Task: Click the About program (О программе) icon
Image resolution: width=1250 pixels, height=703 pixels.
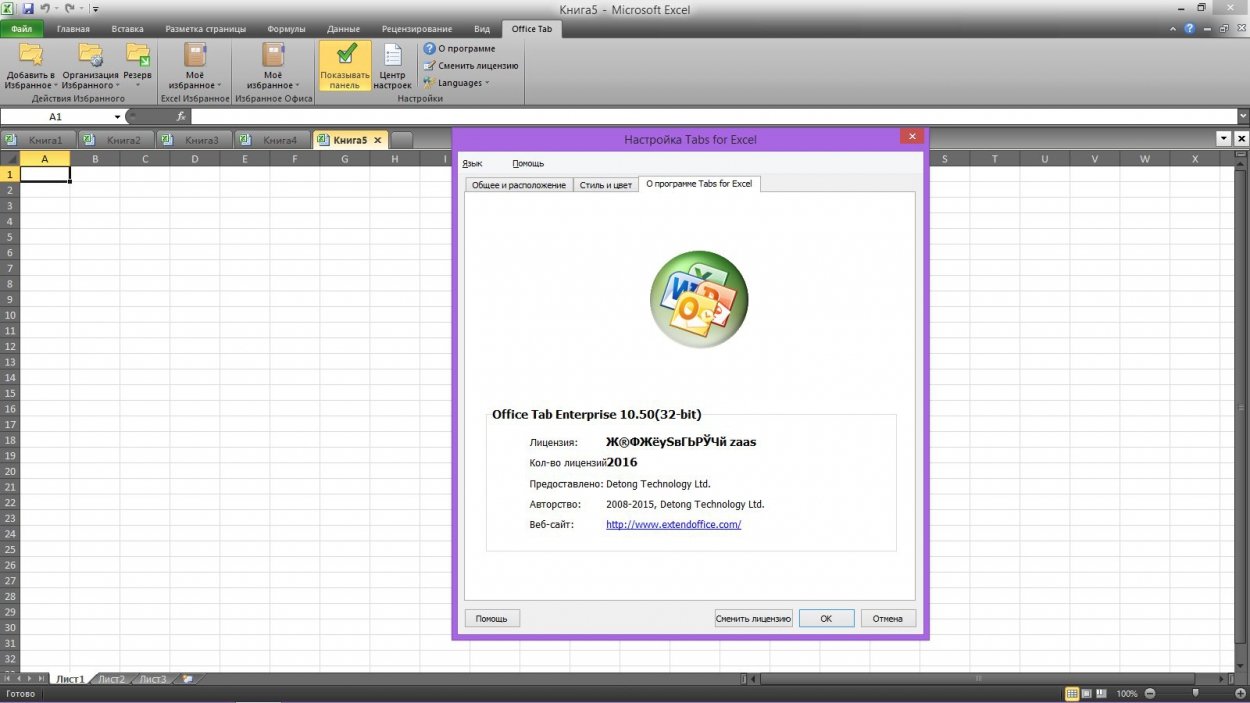Action: pyautogui.click(x=429, y=48)
